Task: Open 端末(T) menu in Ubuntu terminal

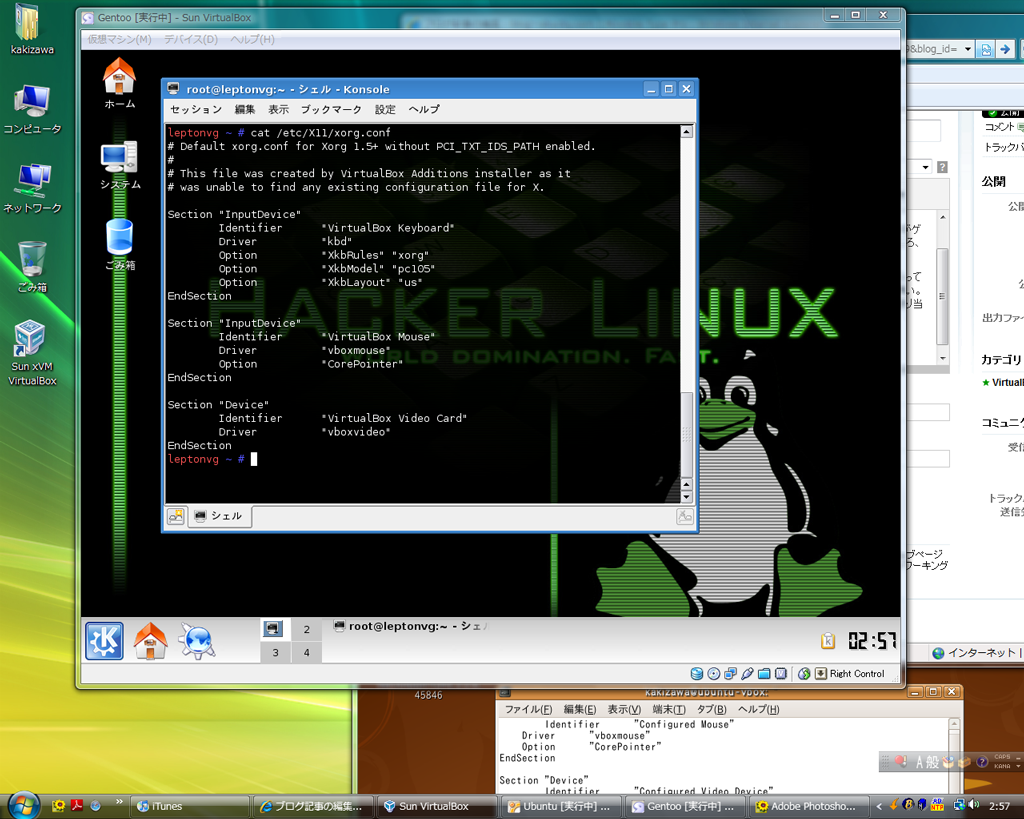Action: tap(669, 709)
